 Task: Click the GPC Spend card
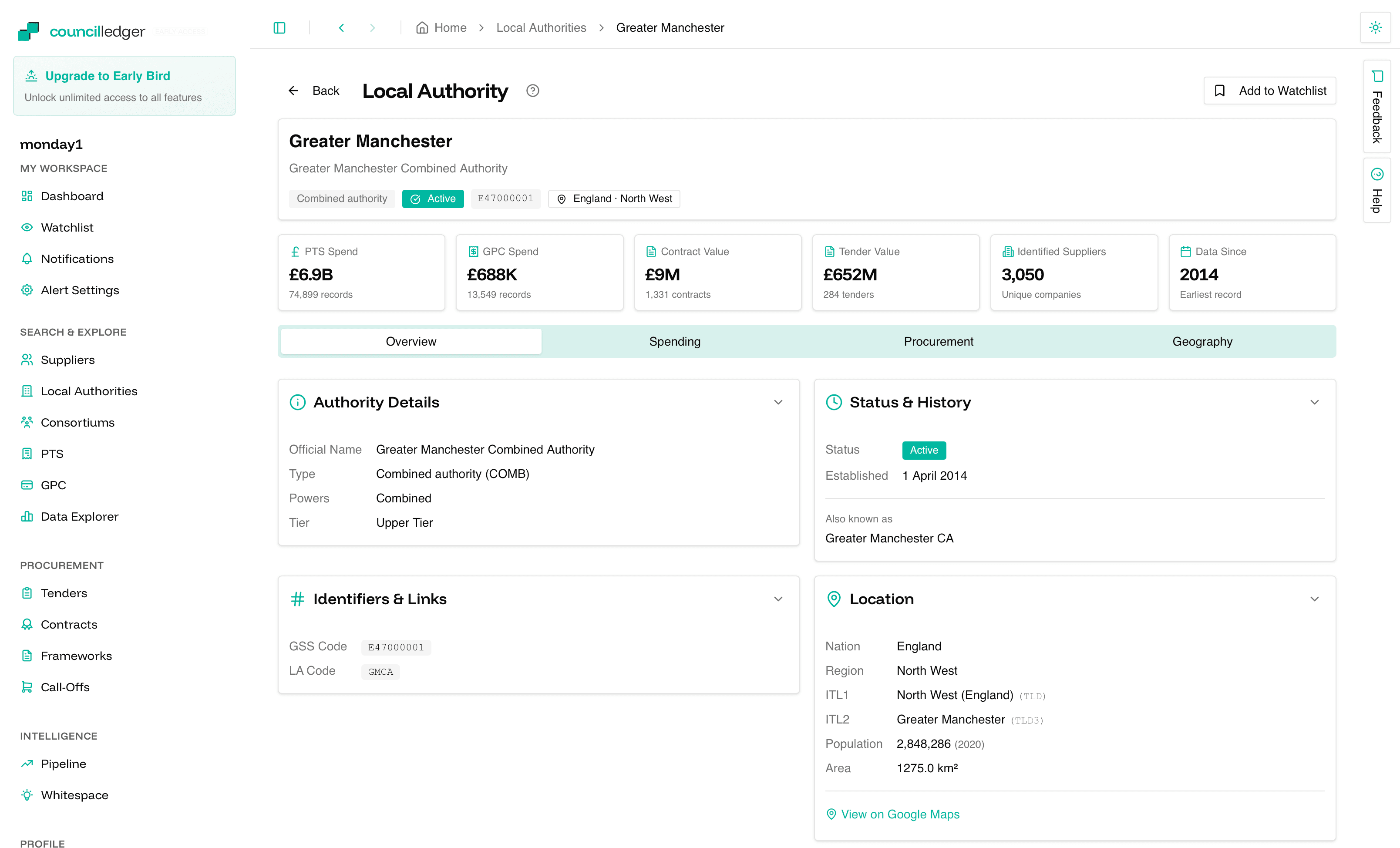(539, 273)
